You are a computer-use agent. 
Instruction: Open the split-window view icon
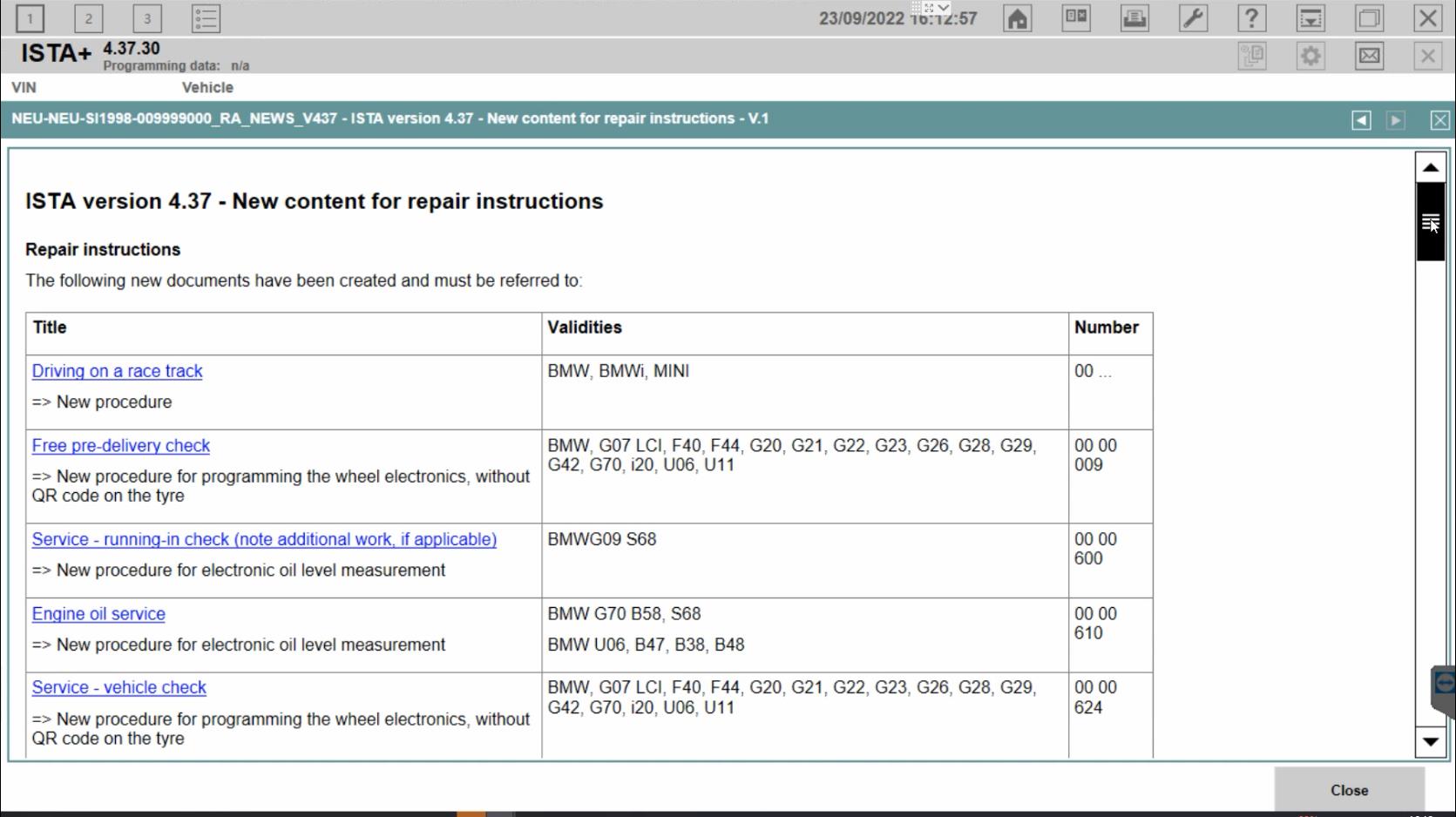pos(1076,18)
